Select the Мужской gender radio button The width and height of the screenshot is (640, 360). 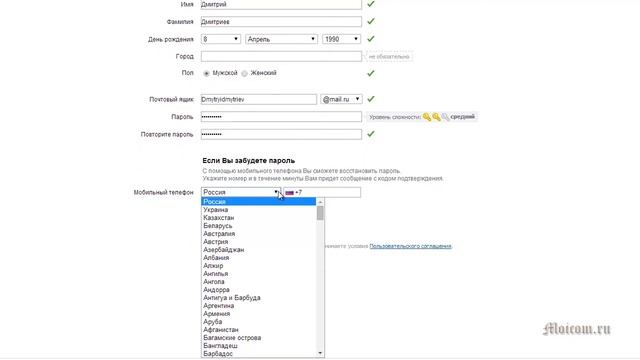[x=207, y=73]
